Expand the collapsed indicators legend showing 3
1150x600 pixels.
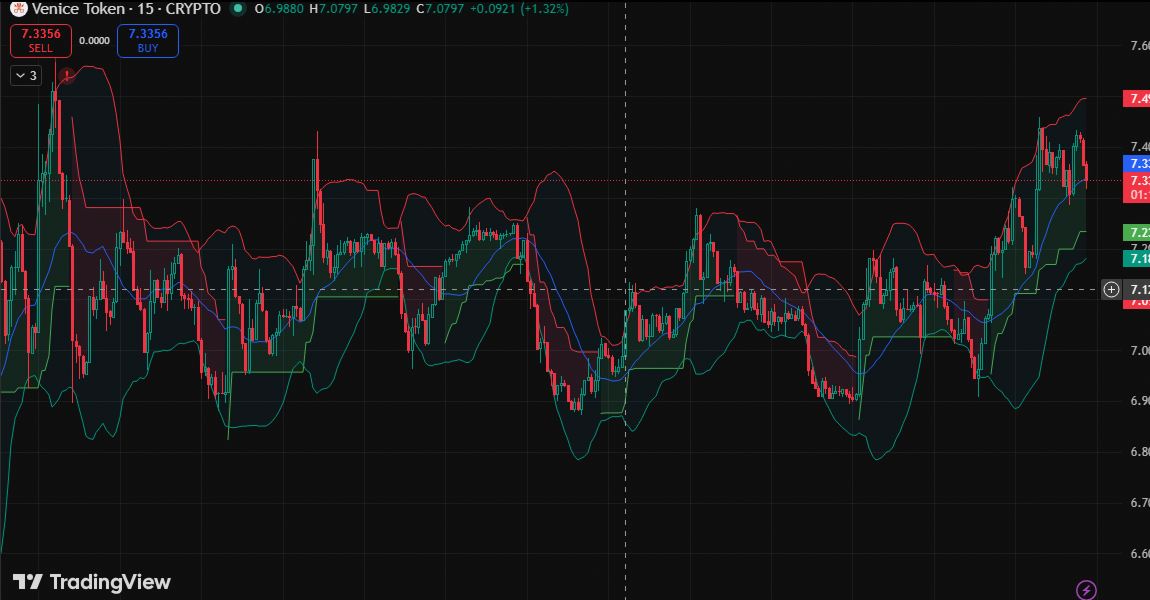tap(26, 76)
